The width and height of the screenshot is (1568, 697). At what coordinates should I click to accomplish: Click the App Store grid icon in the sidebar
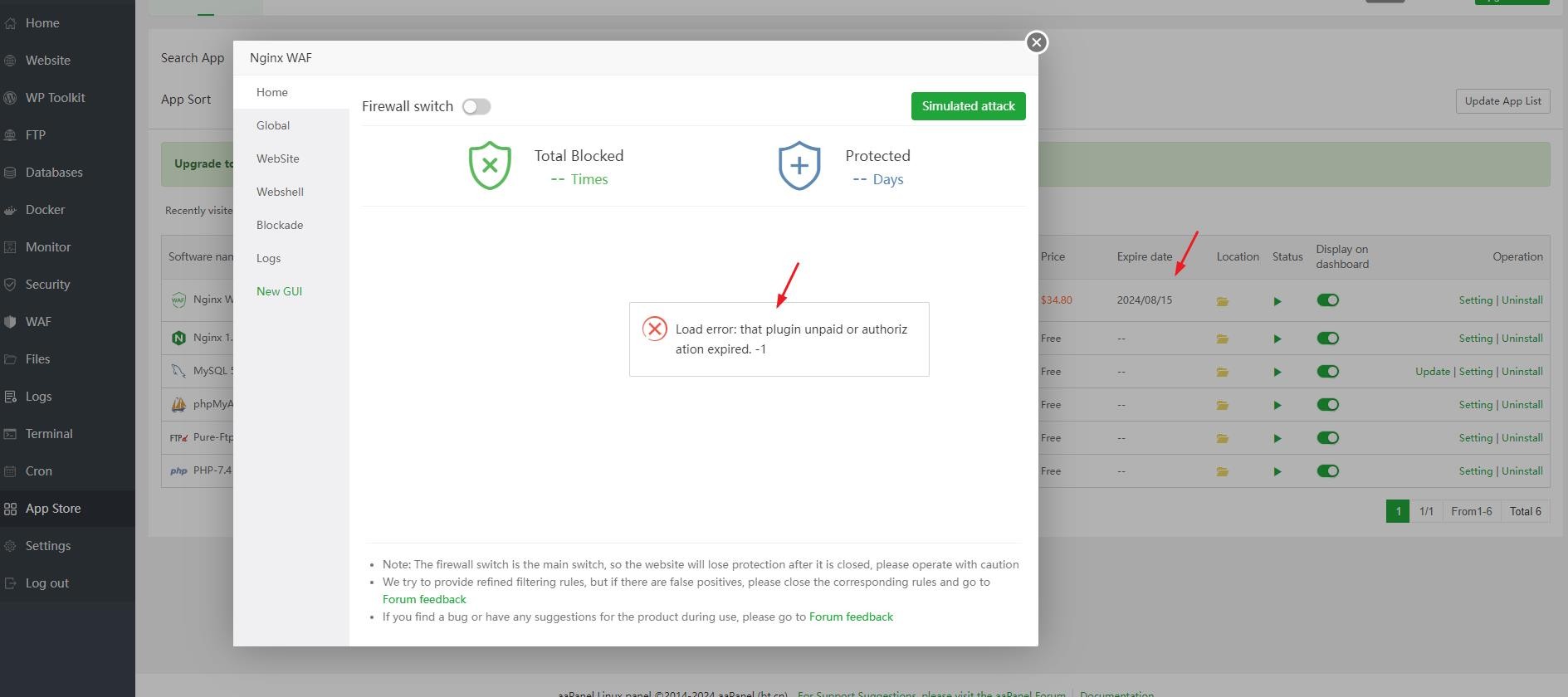tap(10, 509)
